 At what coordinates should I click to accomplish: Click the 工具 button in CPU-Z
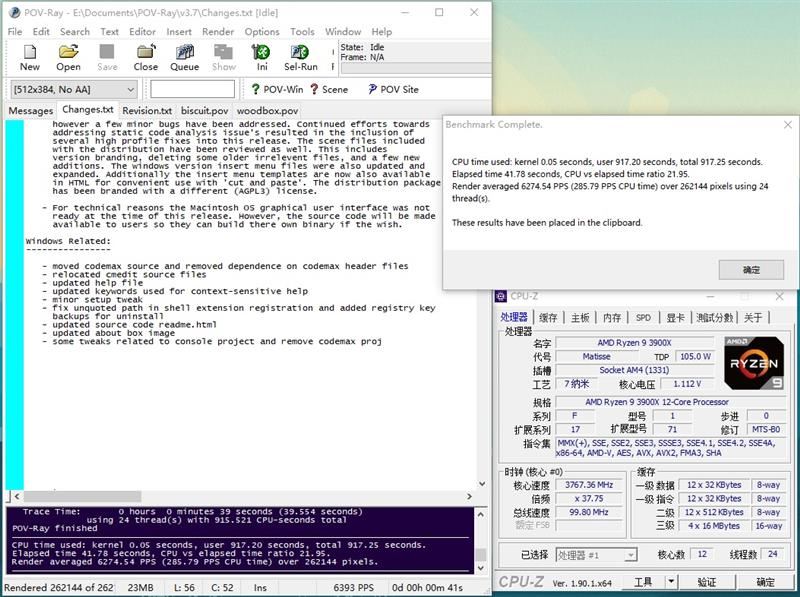[643, 581]
